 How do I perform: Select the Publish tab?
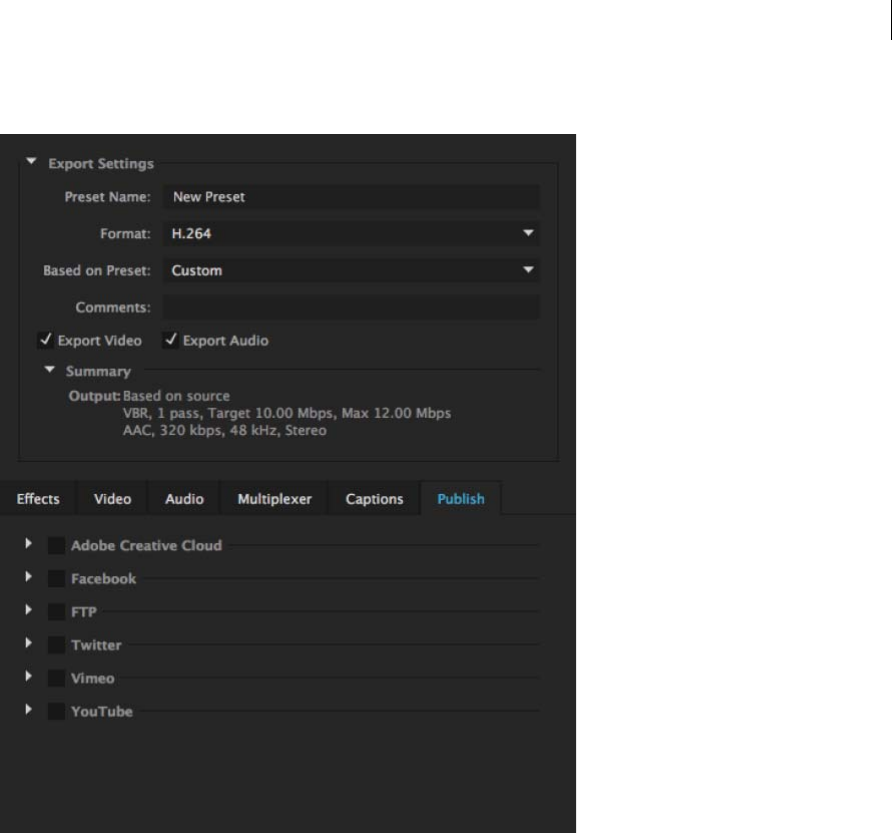pyautogui.click(x=461, y=499)
